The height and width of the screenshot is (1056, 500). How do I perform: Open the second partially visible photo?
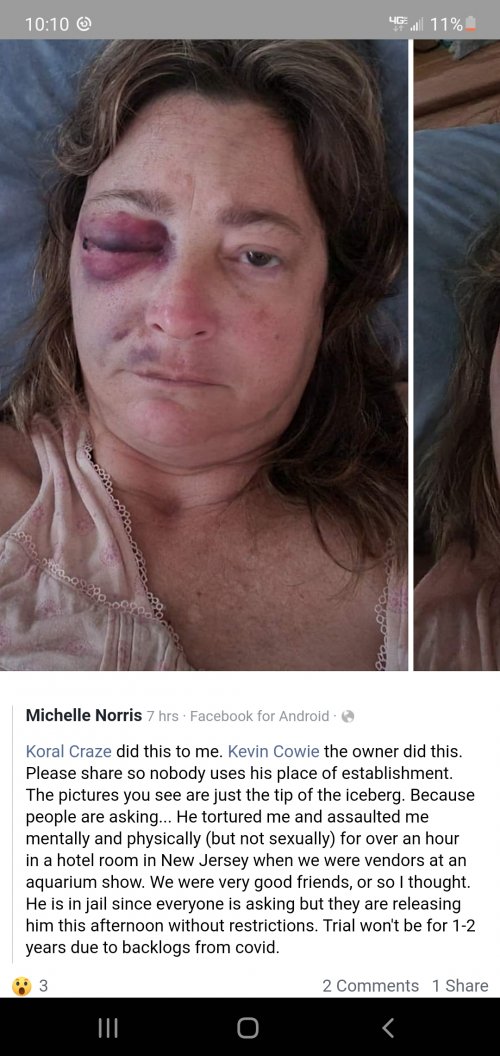coord(457,355)
